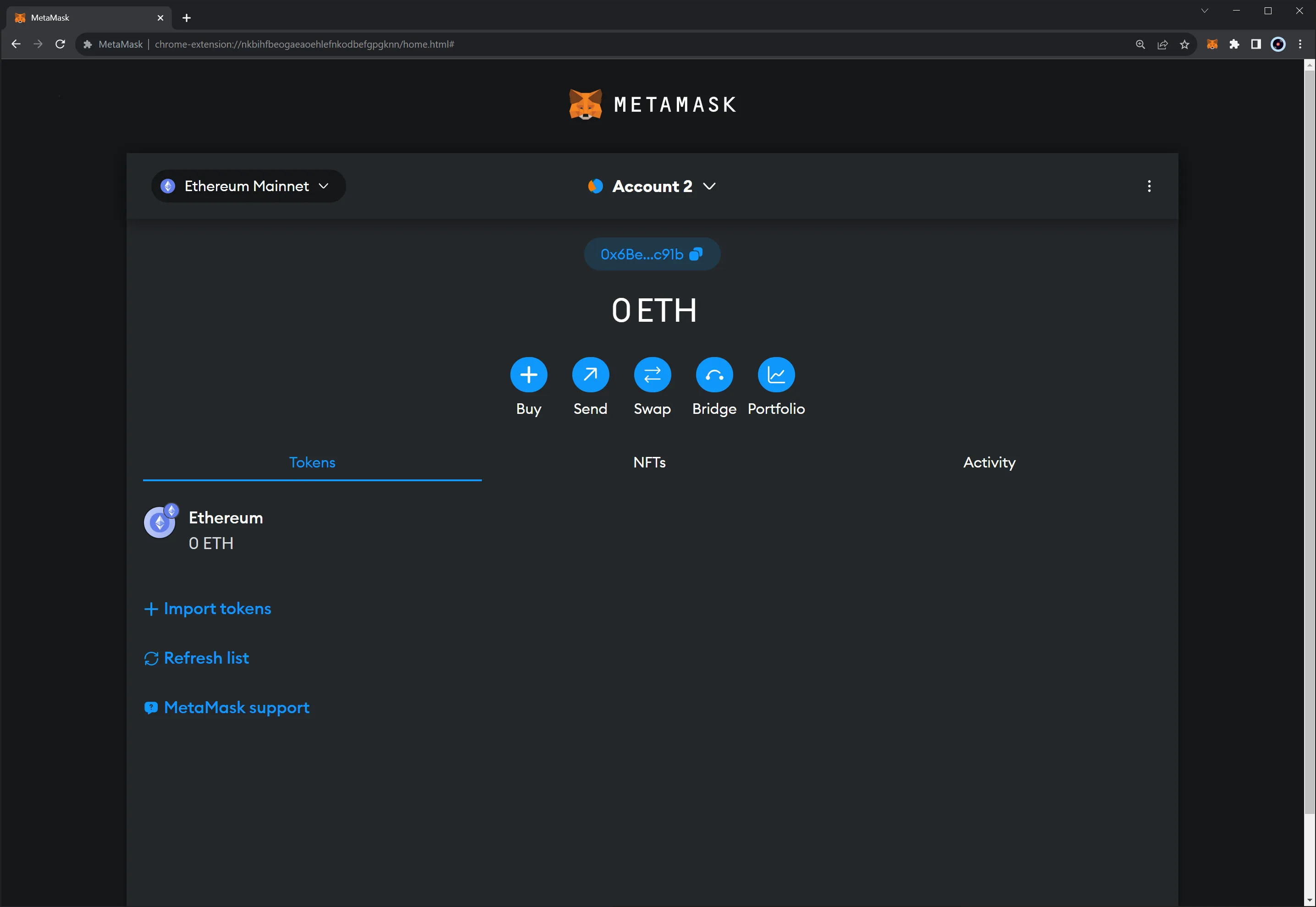Expand the Ethereum Mainnet network dropdown

[x=249, y=187]
